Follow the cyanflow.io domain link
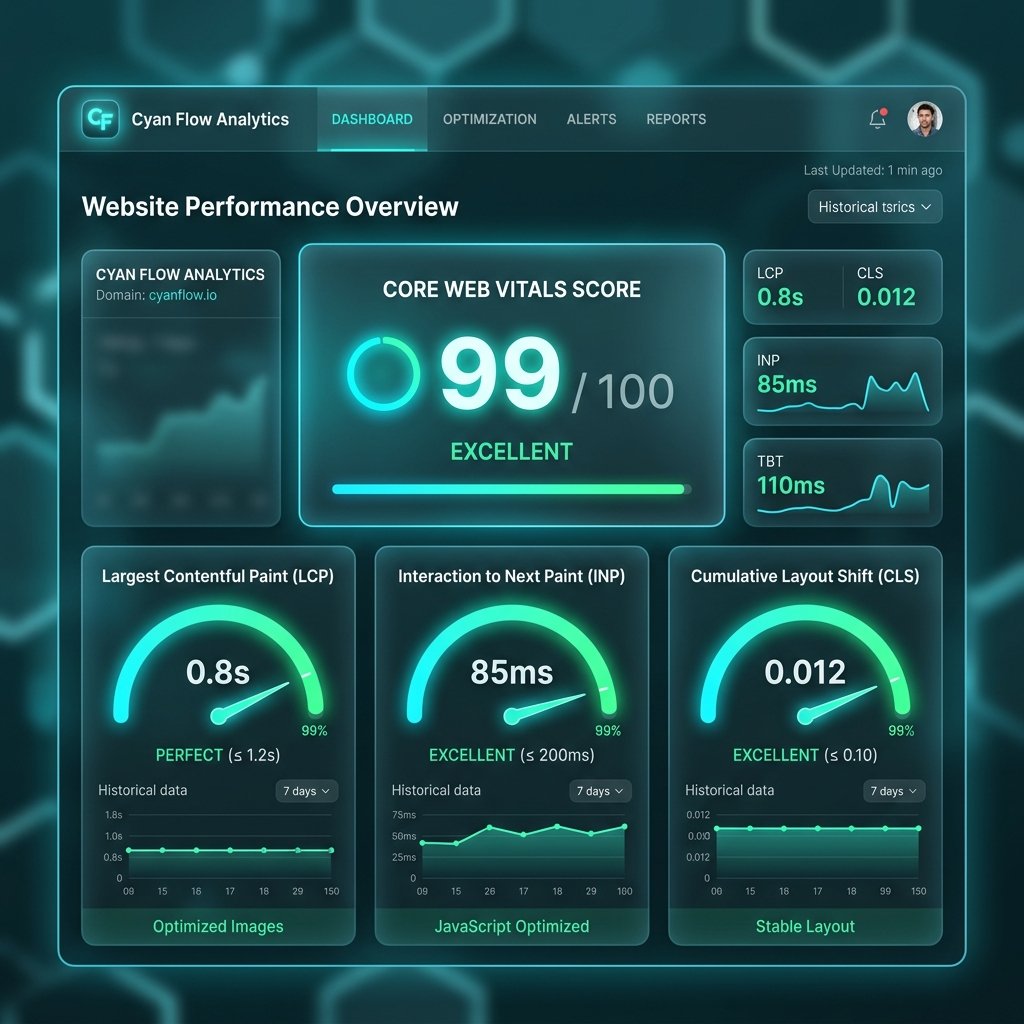1024x1024 pixels. (183, 295)
